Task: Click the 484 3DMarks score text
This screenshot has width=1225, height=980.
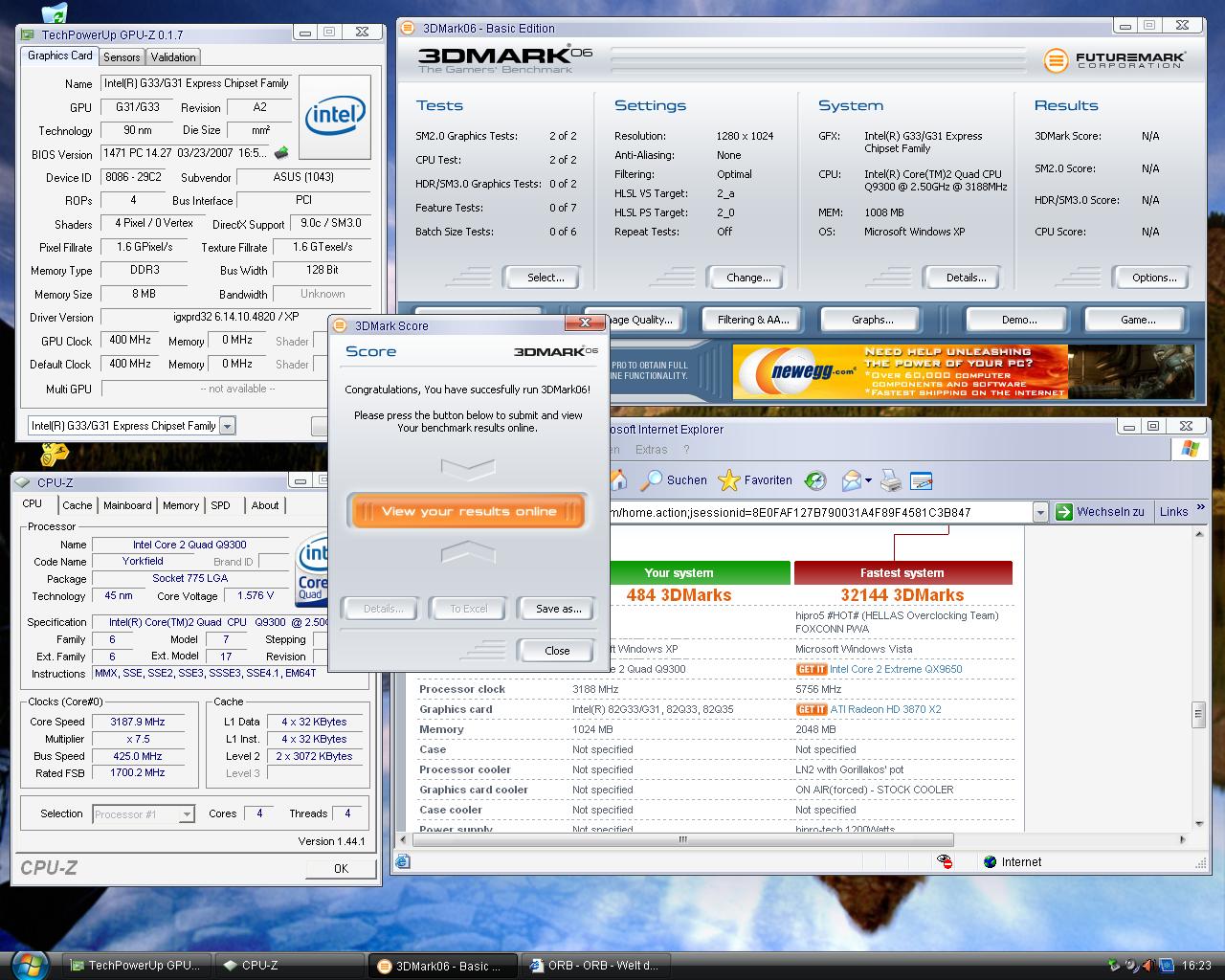Action: coord(679,595)
